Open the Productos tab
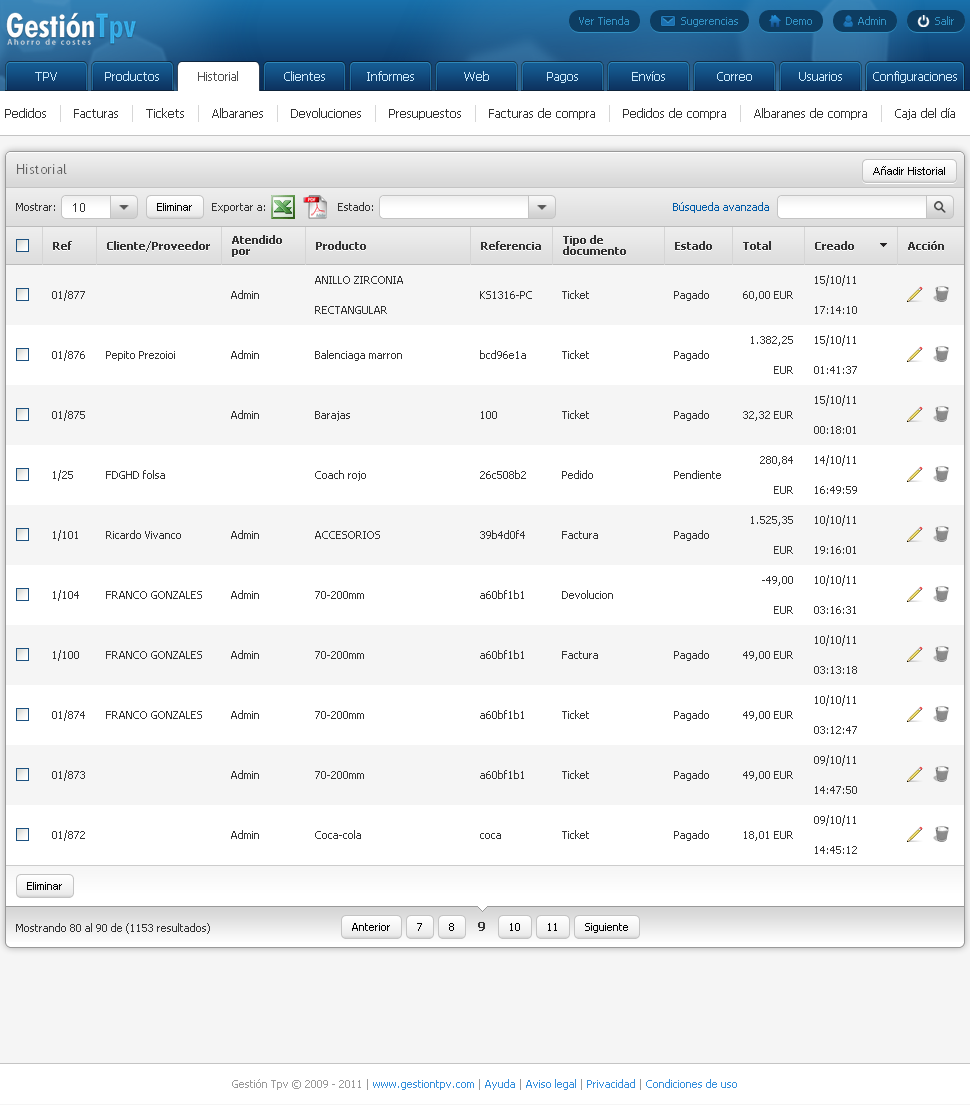970x1105 pixels. click(132, 76)
